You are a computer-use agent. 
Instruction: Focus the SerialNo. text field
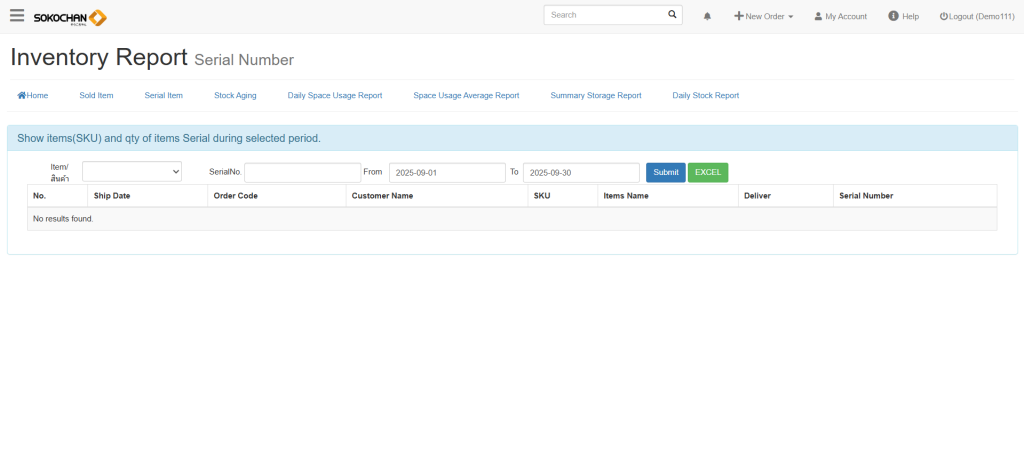[302, 172]
